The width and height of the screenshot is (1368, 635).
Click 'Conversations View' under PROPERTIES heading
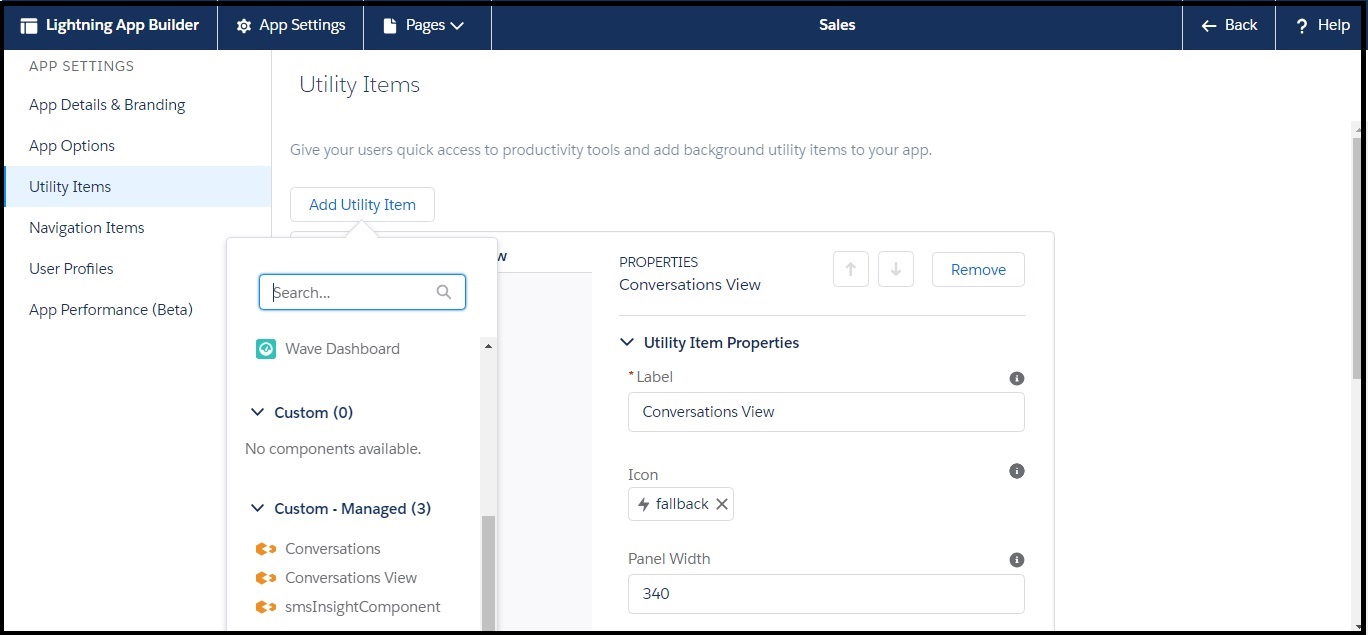(690, 285)
